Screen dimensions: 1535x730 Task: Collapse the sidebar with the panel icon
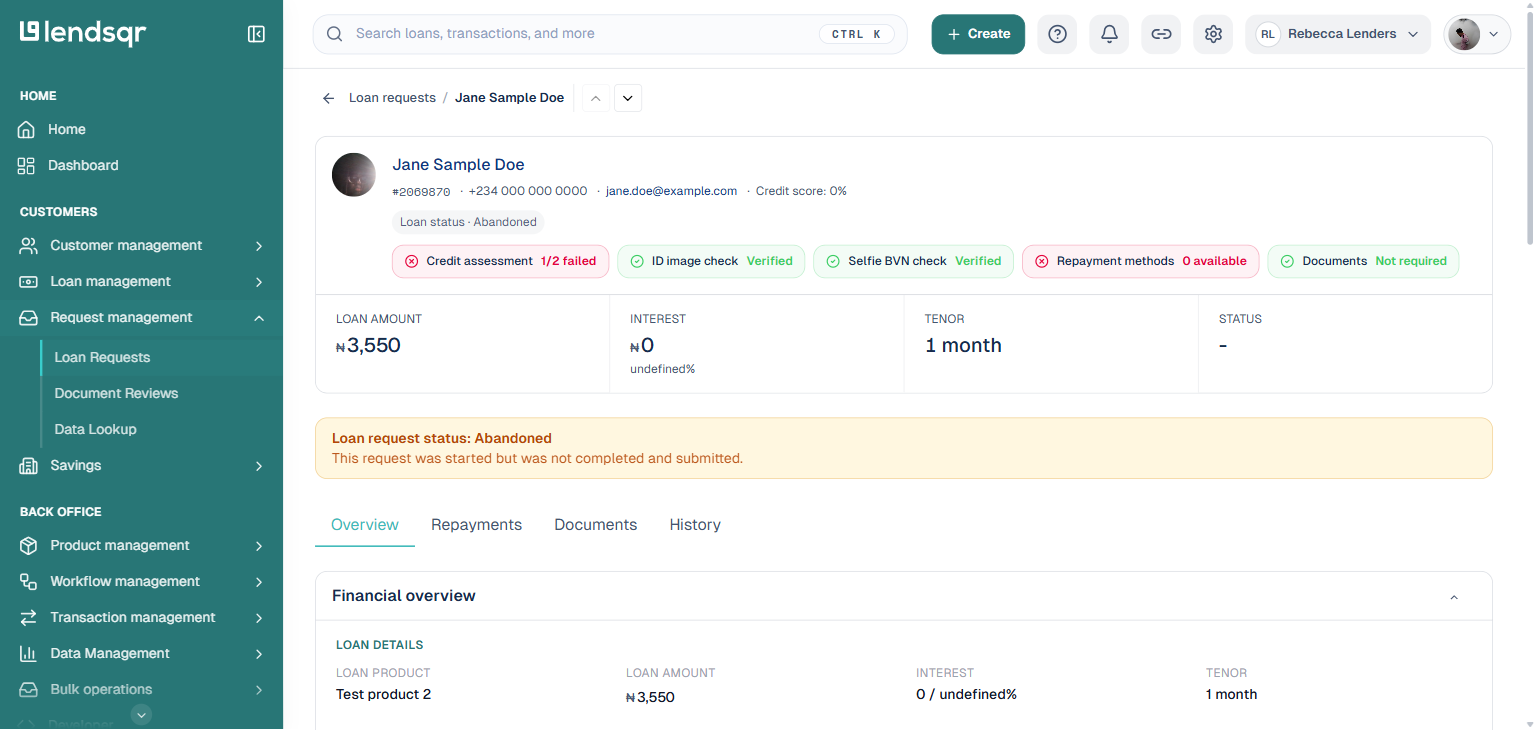point(256,34)
